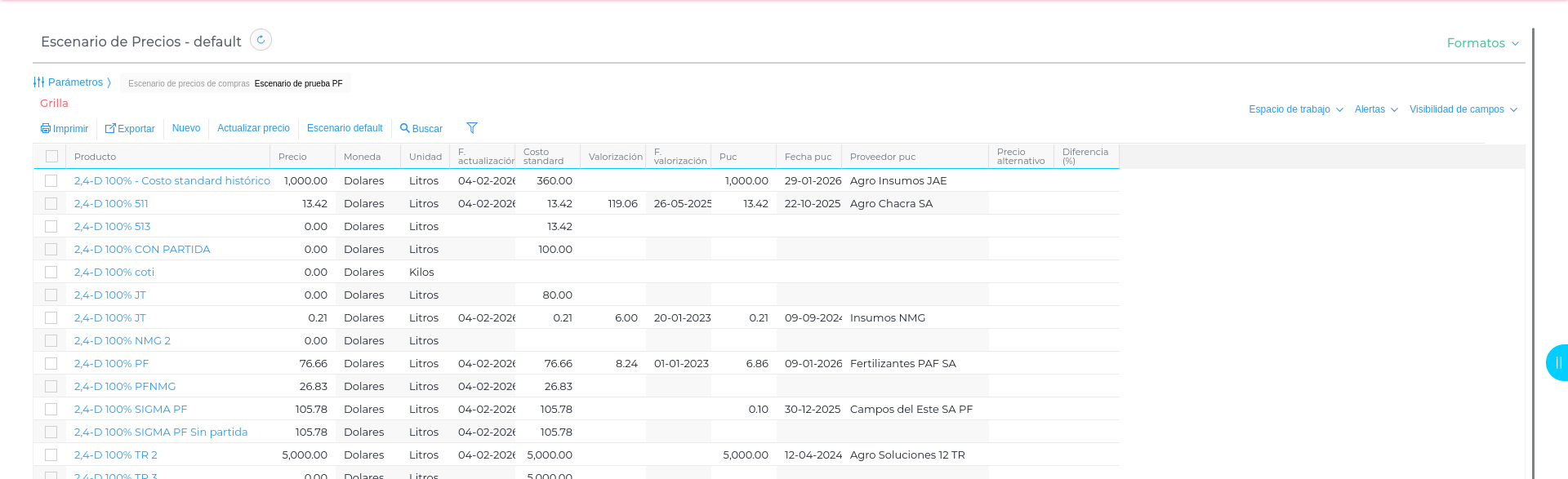Click Actualizar precio in the toolbar

click(x=253, y=128)
